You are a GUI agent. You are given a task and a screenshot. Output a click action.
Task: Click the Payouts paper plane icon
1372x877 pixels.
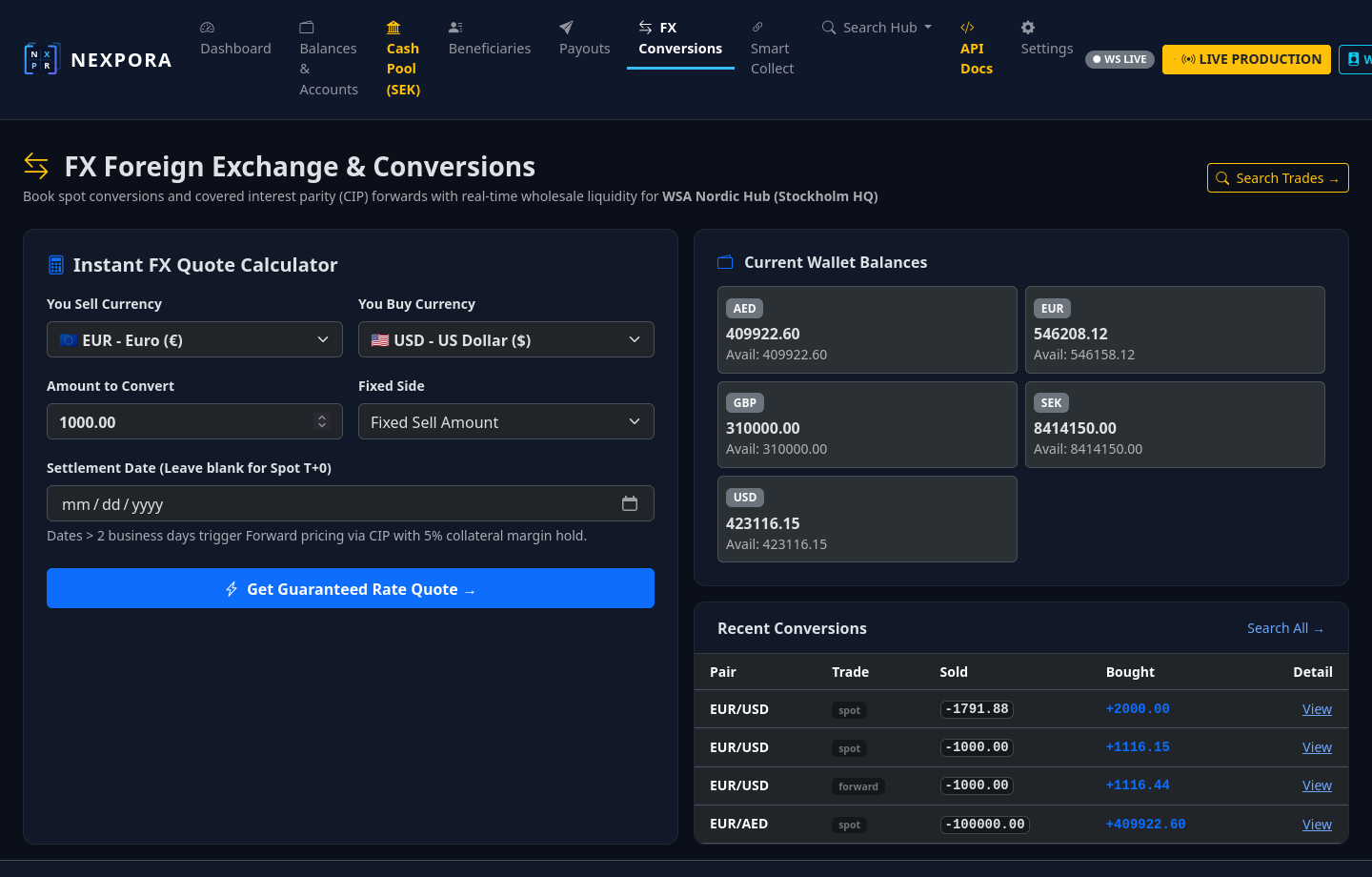[566, 28]
